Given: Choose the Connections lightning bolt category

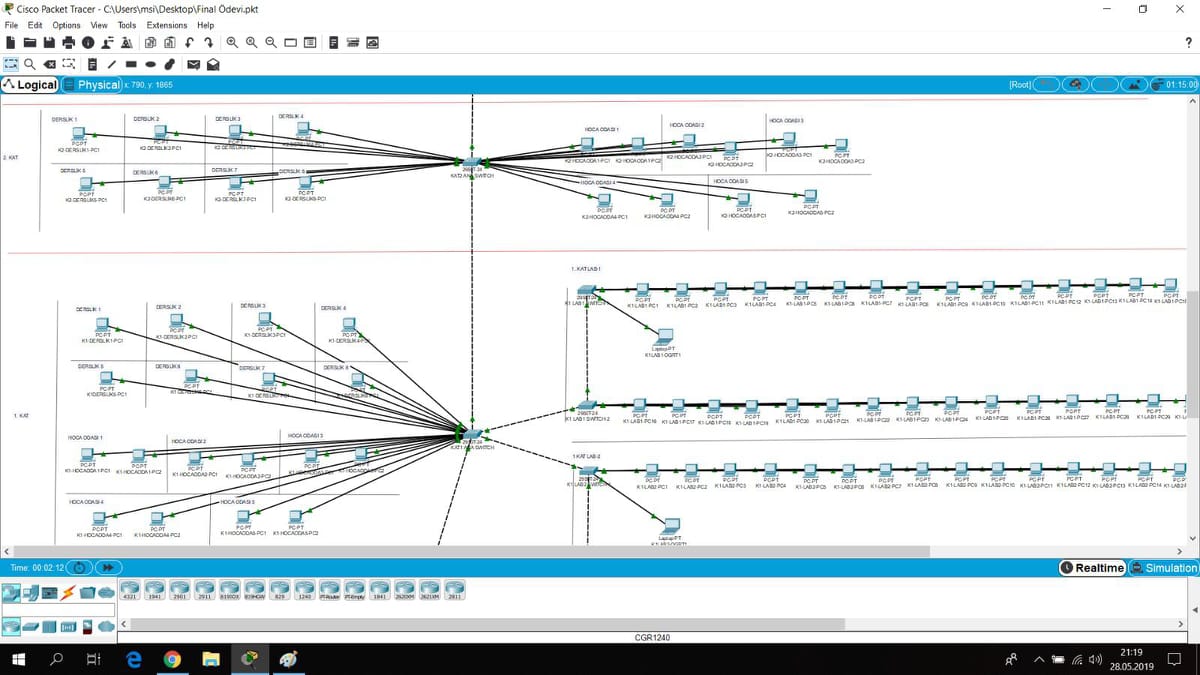Looking at the screenshot, I should pyautogui.click(x=67, y=592).
